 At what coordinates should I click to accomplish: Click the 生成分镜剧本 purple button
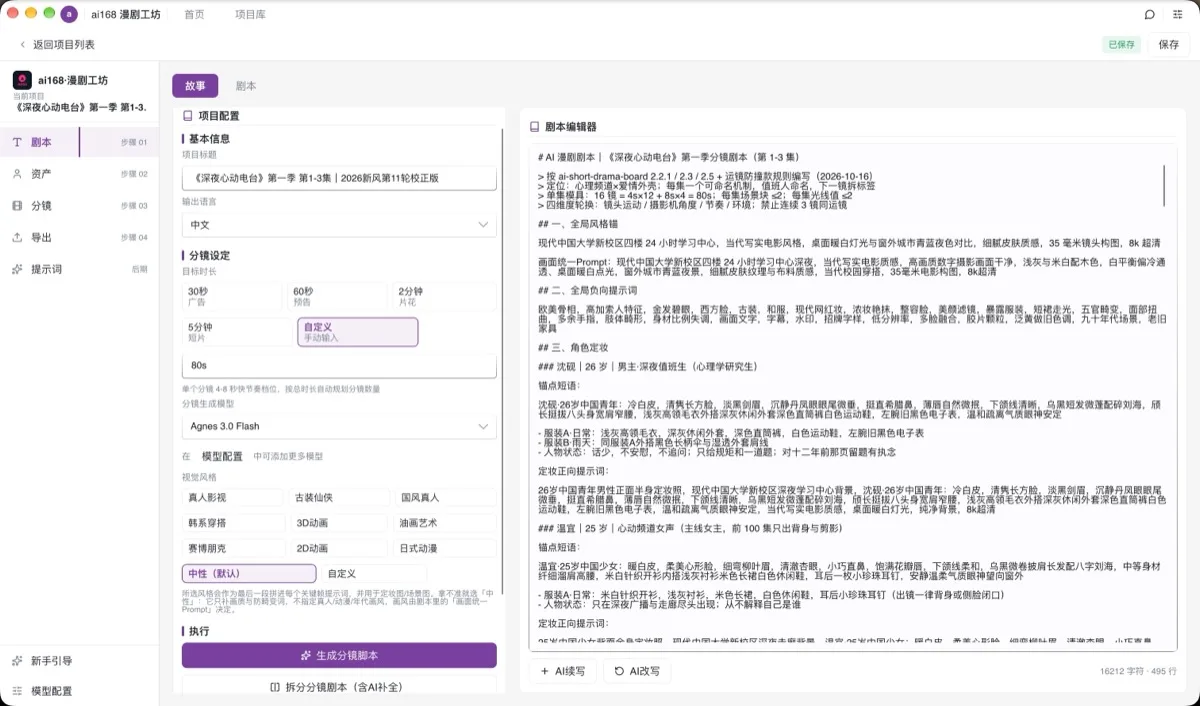coord(339,655)
